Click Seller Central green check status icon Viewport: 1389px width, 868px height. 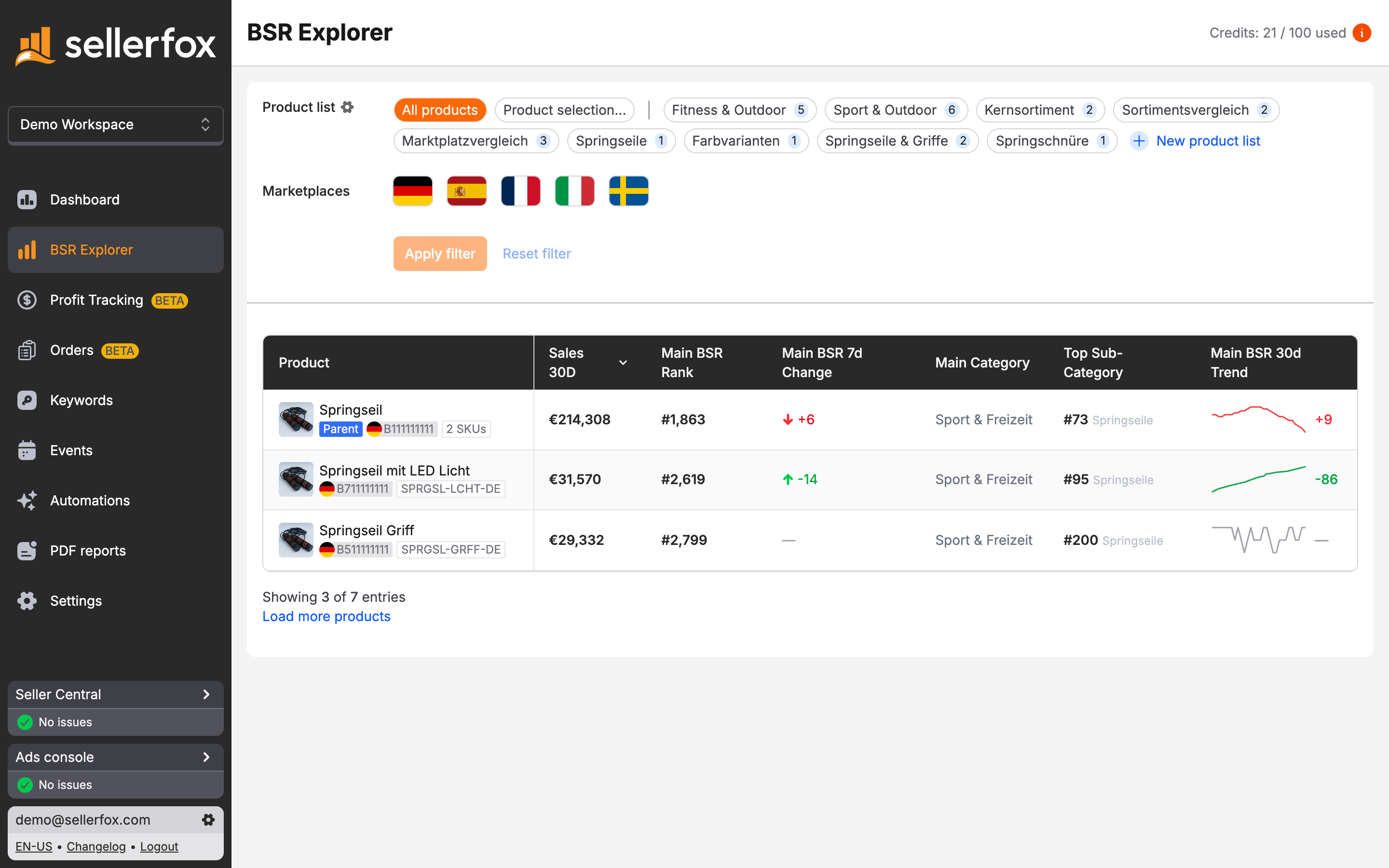[x=25, y=722]
